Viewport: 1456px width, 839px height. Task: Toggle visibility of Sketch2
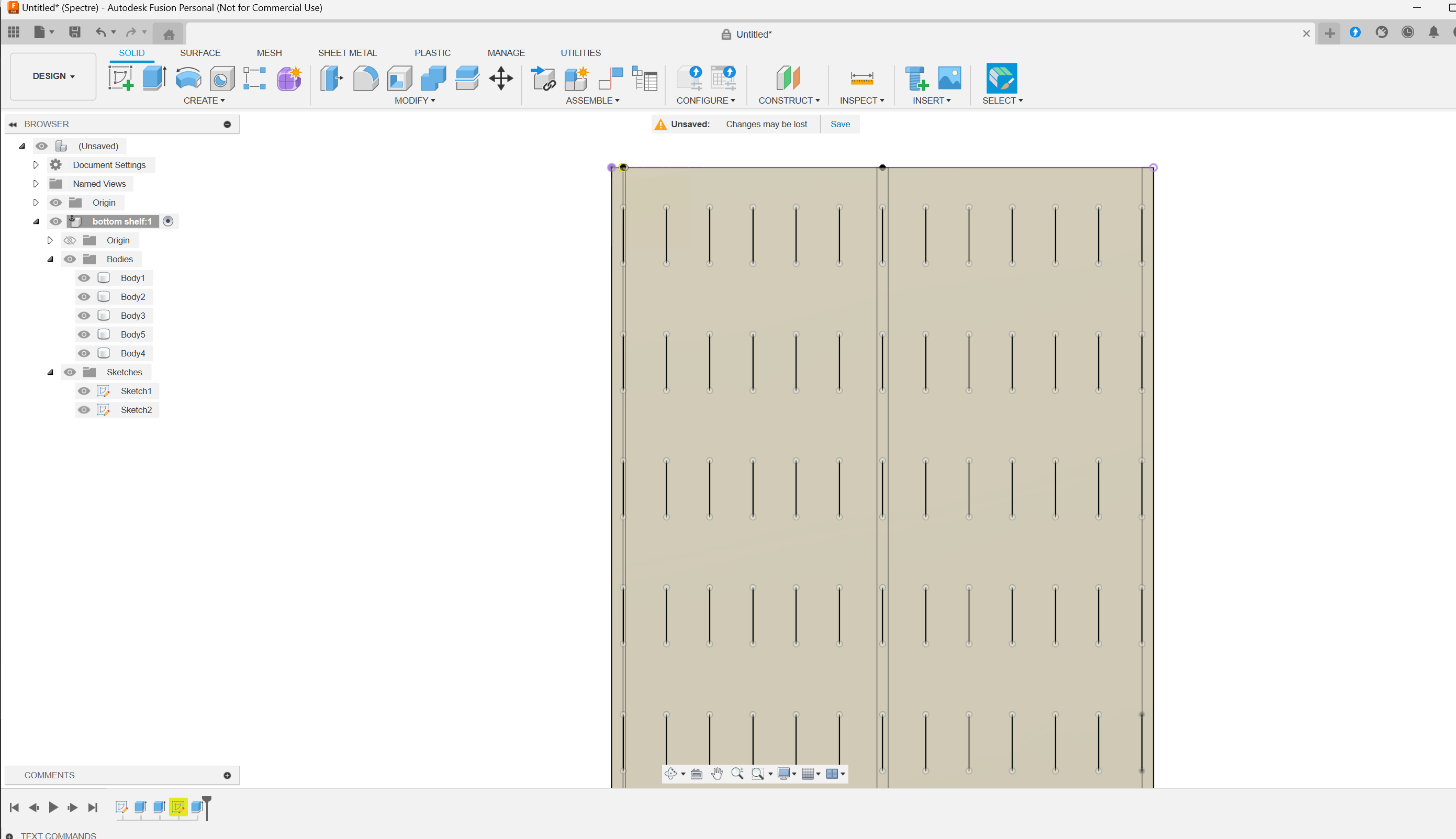84,410
